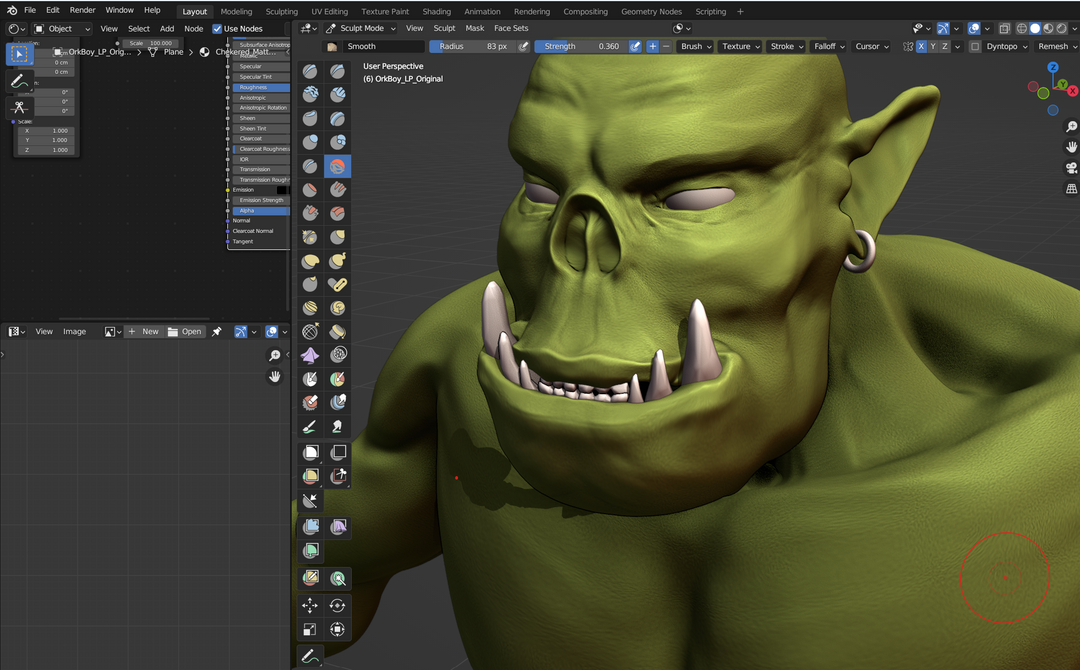Switch to the Shading workspace tab
The image size is (1080, 670).
[x=437, y=11]
